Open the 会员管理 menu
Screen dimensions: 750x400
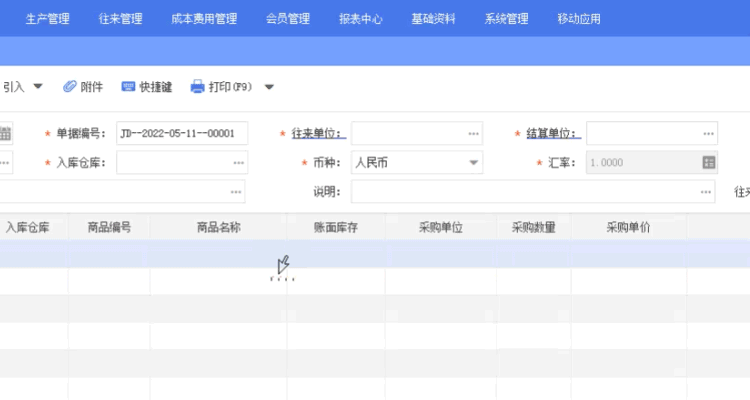point(288,19)
